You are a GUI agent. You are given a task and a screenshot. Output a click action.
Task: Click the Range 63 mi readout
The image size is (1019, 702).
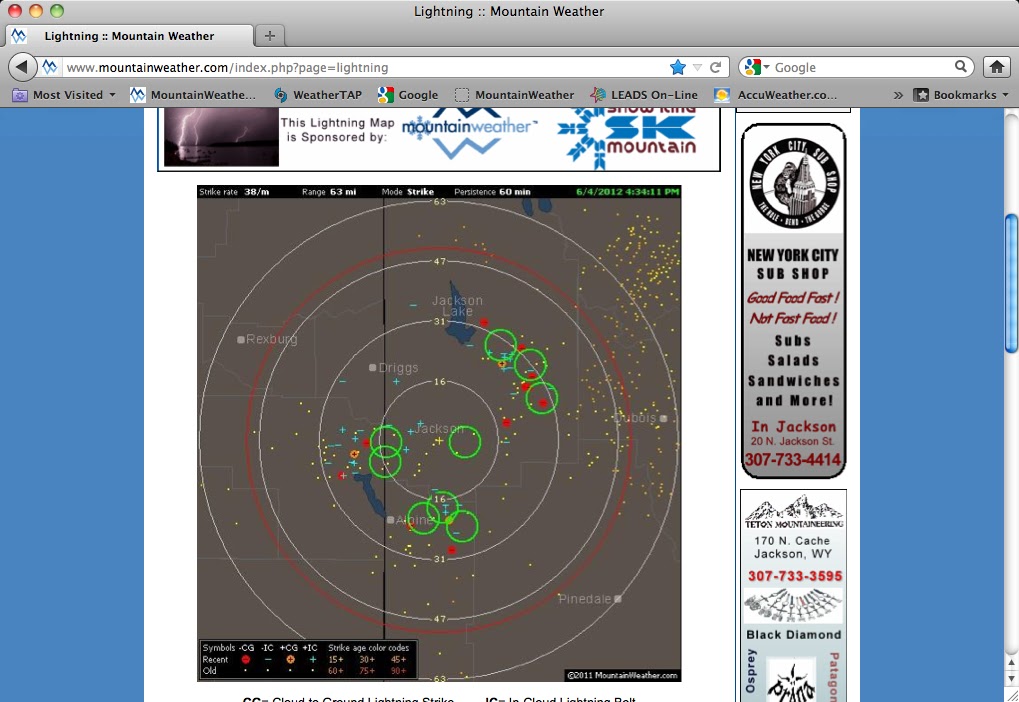coord(329,192)
